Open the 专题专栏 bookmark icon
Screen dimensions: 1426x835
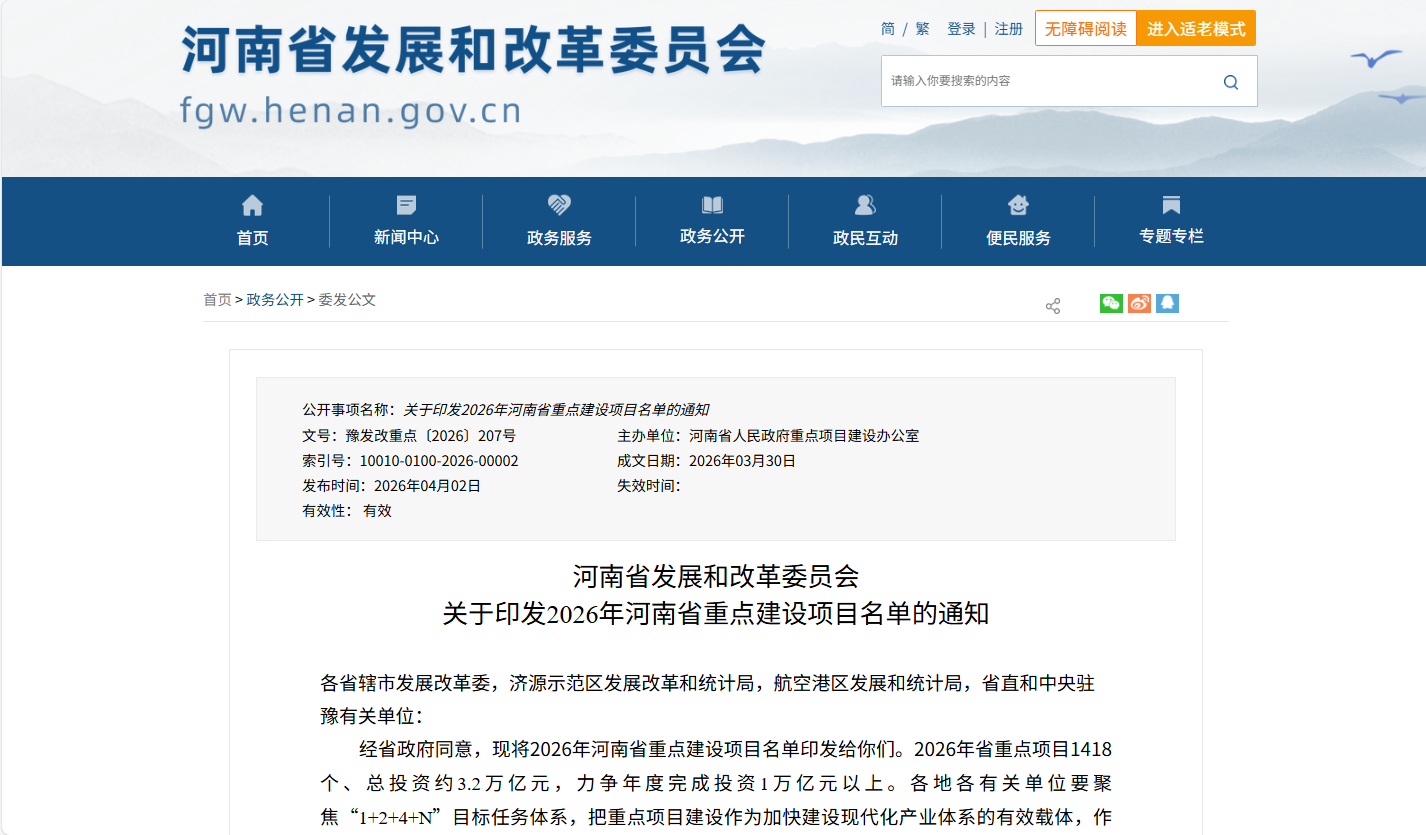[x=1171, y=206]
